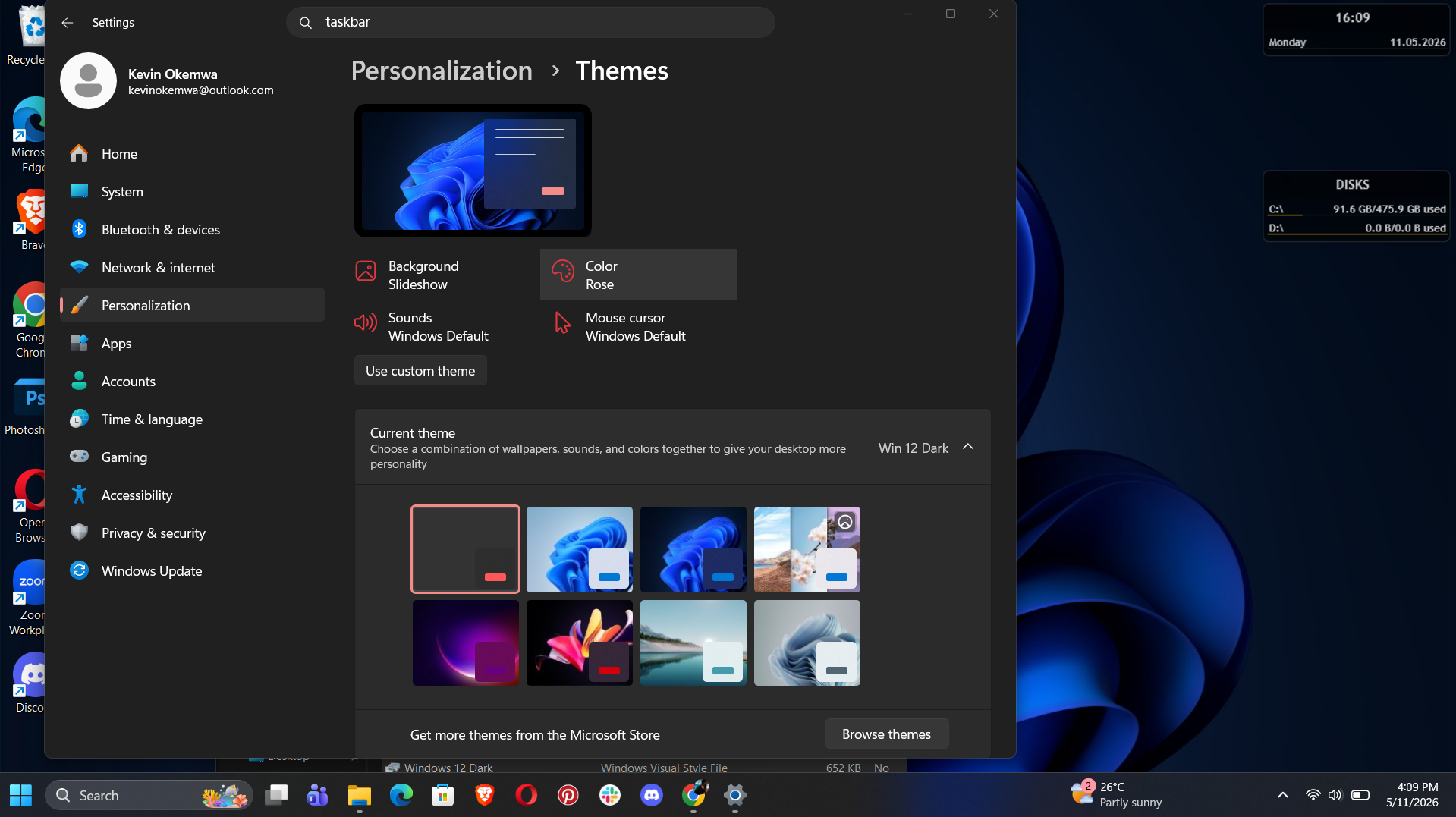Select the dark gray theme with rose accent

(x=466, y=549)
